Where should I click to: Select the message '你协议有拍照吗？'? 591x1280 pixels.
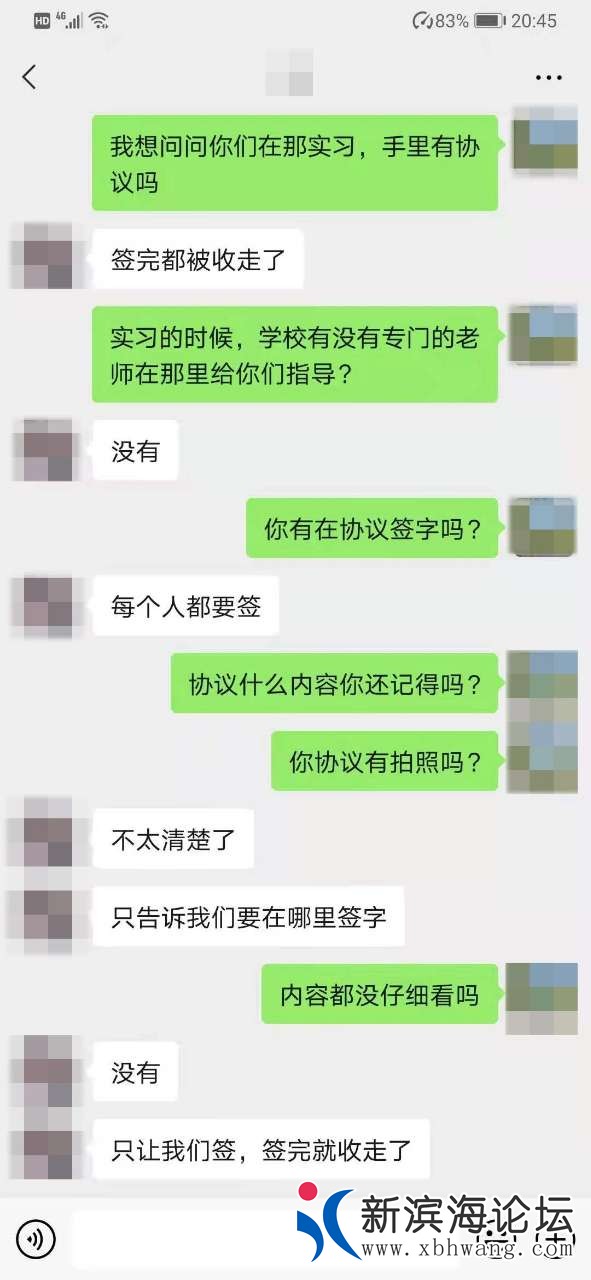coord(385,761)
